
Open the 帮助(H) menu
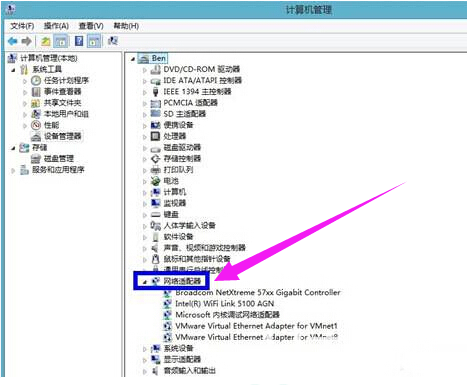coord(126,26)
